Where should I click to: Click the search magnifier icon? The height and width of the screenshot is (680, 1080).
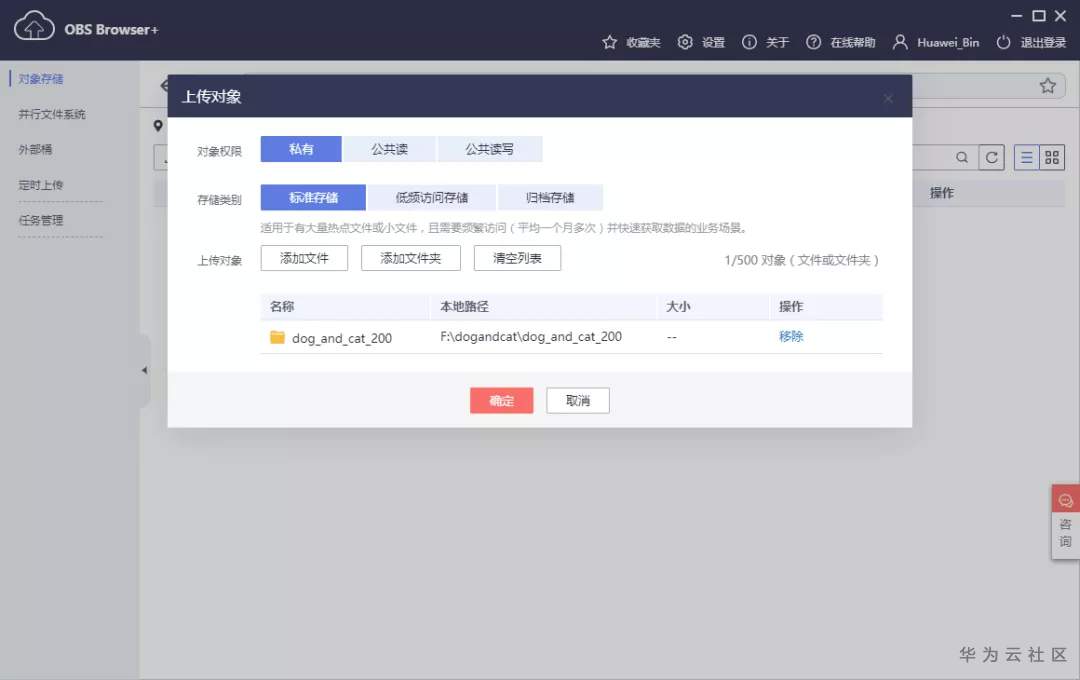962,158
